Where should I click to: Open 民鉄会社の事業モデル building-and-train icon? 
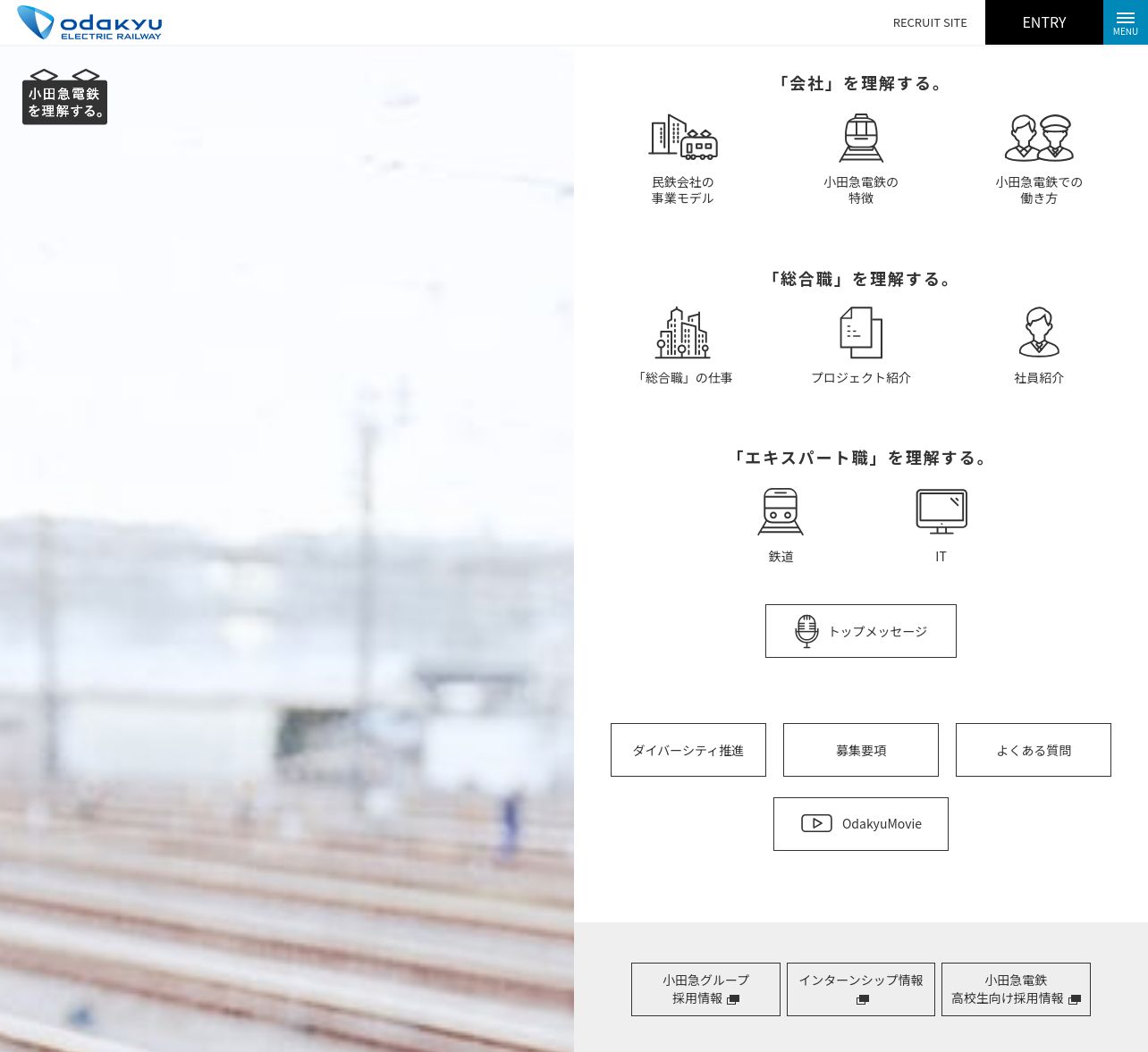(x=683, y=137)
